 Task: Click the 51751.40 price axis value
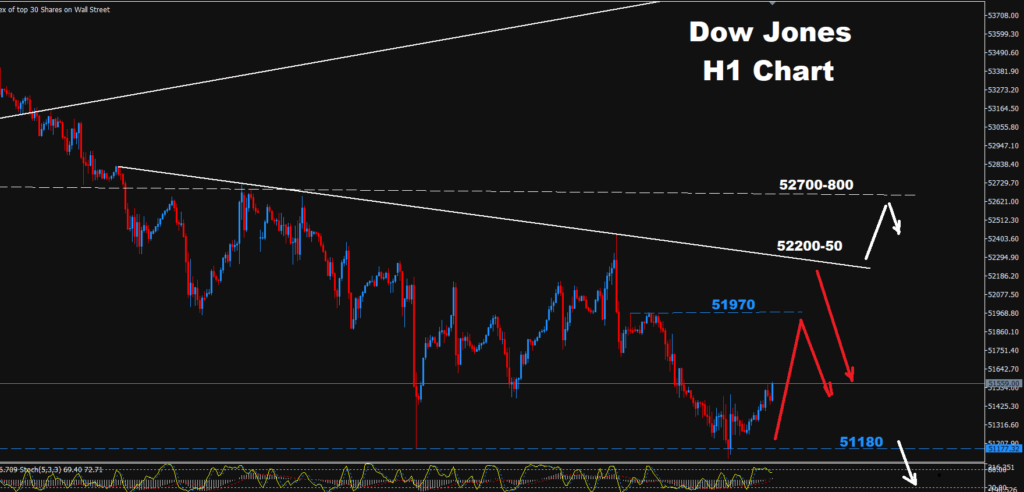(1004, 350)
